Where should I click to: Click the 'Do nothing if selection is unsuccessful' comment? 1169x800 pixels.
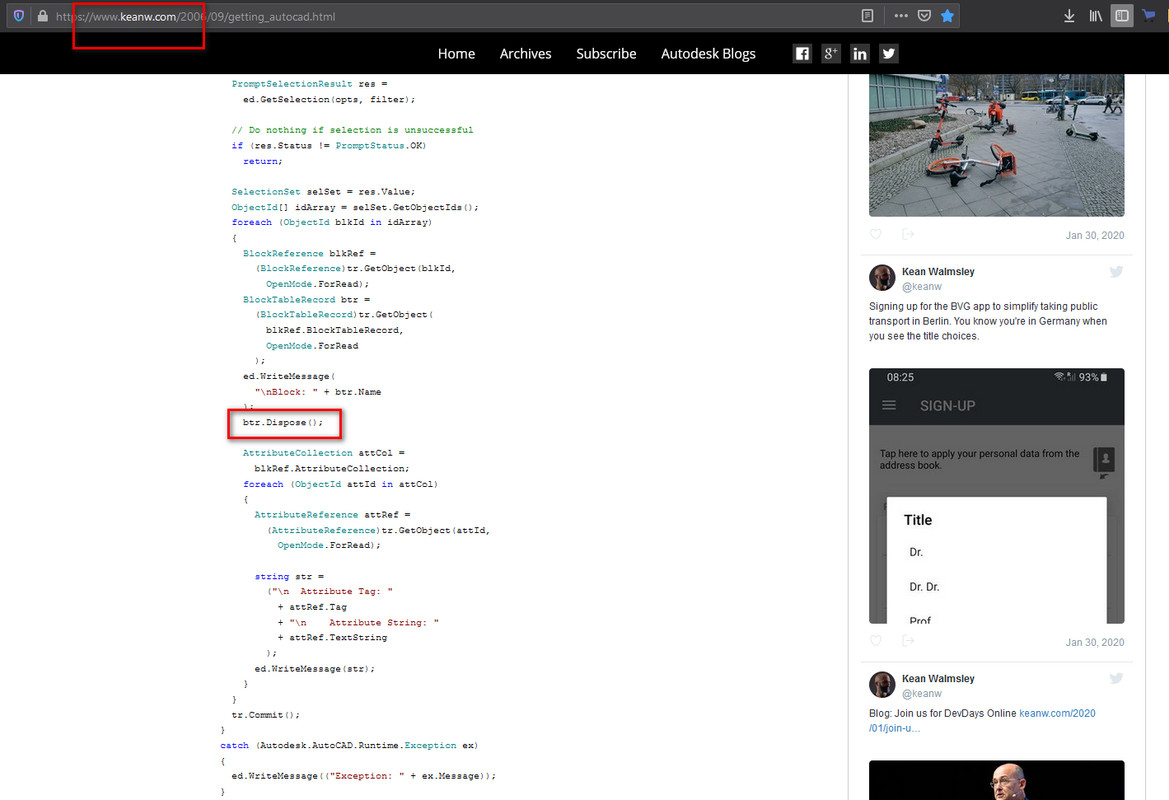(x=352, y=130)
